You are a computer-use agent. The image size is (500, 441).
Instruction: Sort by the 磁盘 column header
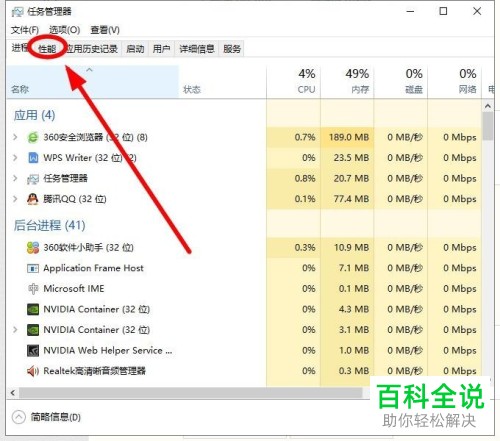(x=401, y=82)
